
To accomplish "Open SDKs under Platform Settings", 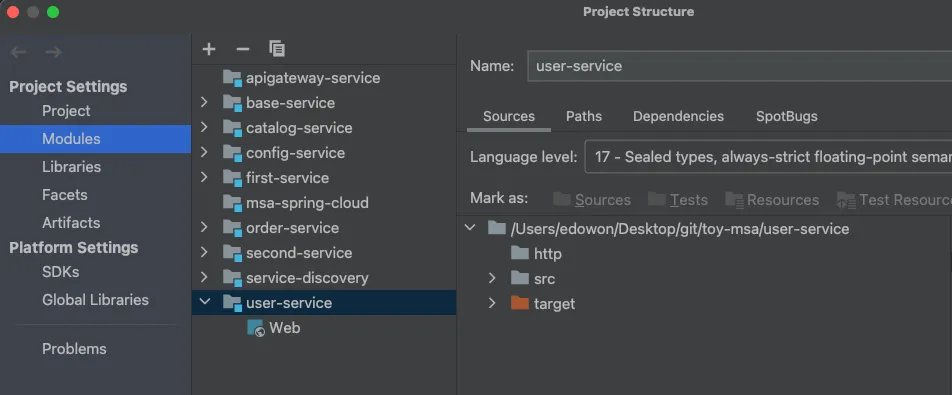I will (61, 272).
